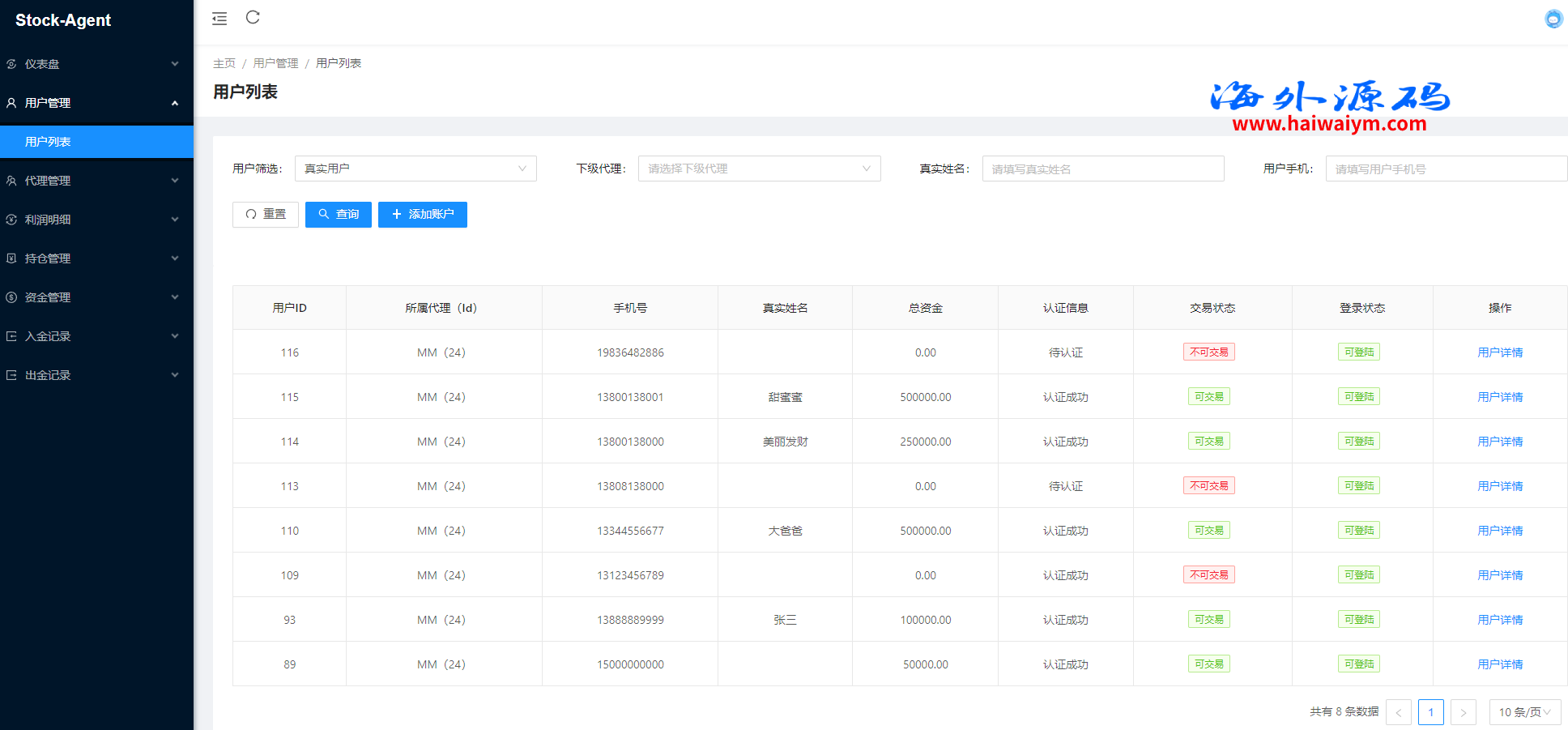Open the 10 per page size dropdown
Image resolution: width=1568 pixels, height=730 pixels.
coord(1524,712)
